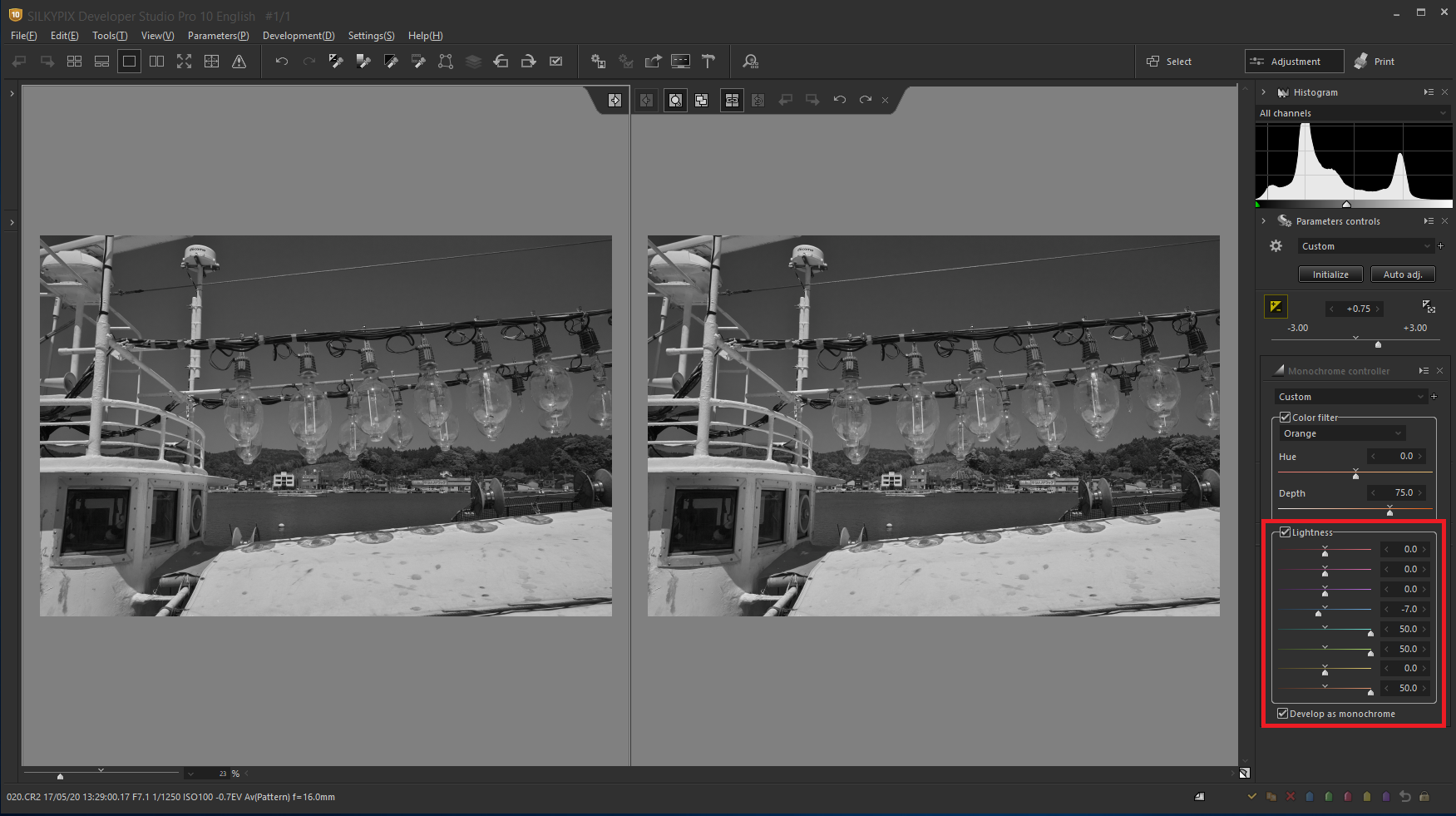This screenshot has width=1456, height=816.
Task: Click exposure bias auto-picker icon
Action: pos(1429,307)
